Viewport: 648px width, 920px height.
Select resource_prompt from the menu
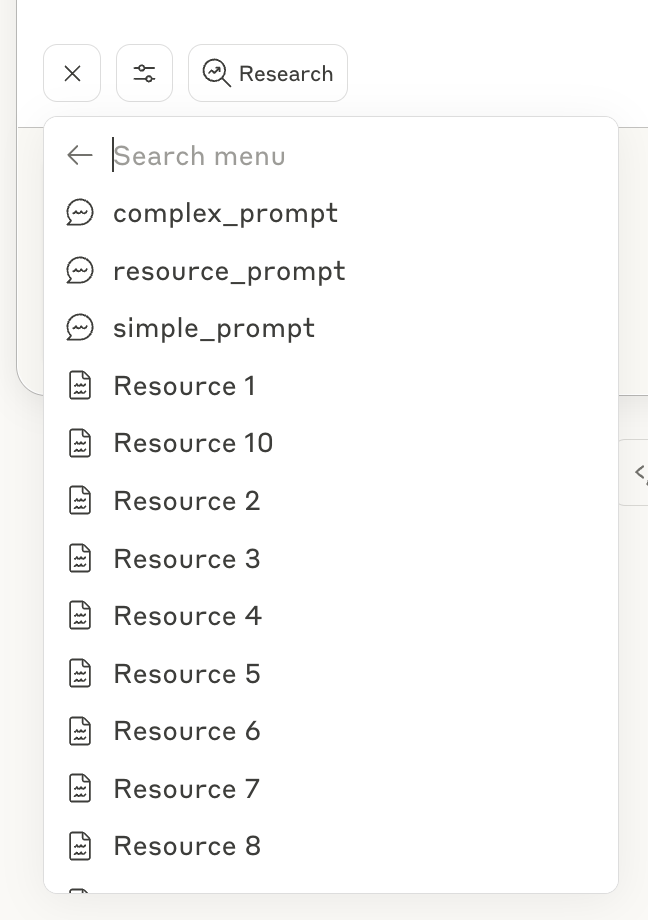click(229, 271)
